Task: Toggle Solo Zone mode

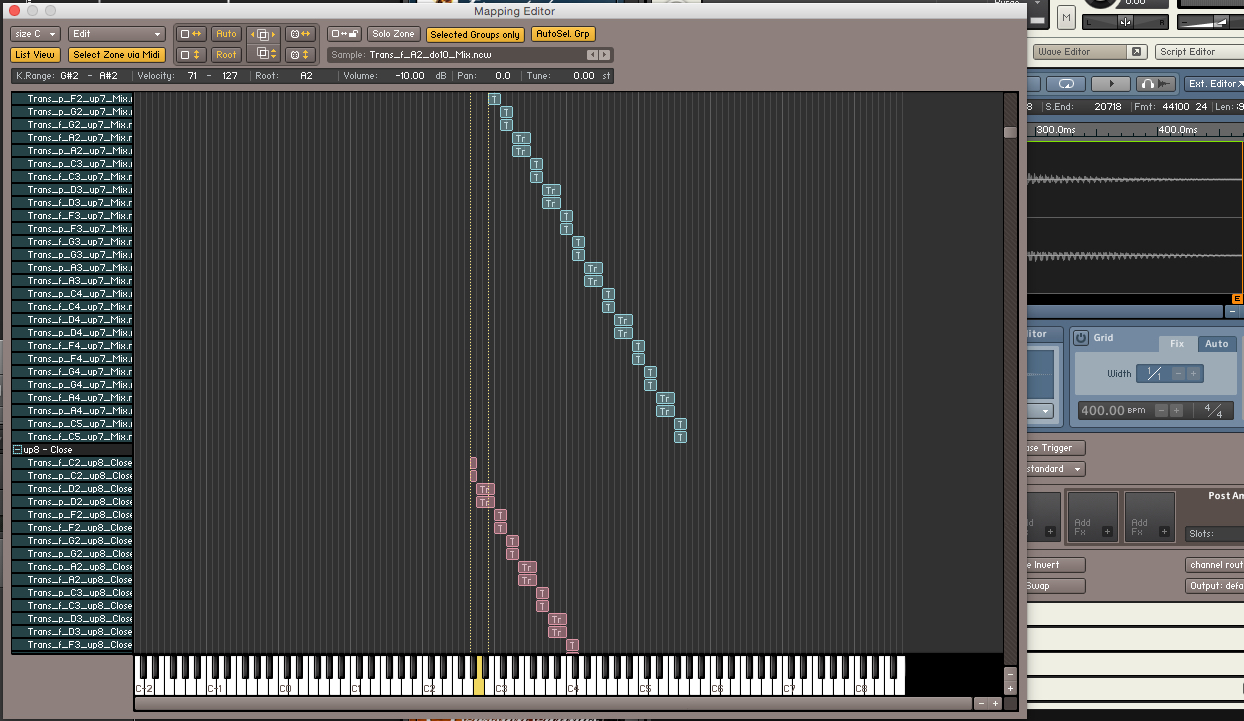Action: pos(393,33)
